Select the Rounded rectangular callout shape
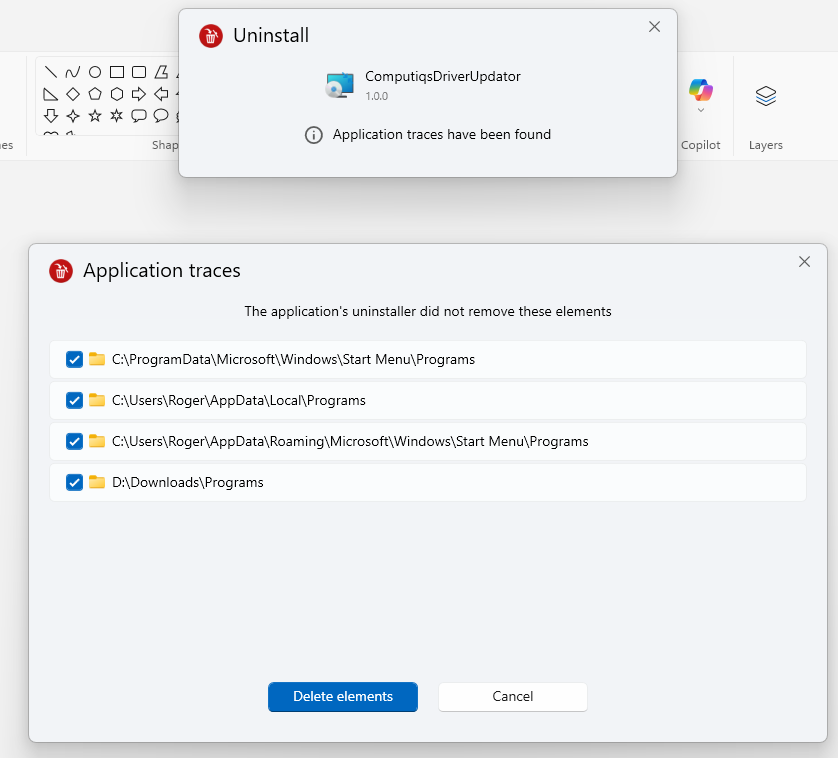838x758 pixels. pos(139,115)
